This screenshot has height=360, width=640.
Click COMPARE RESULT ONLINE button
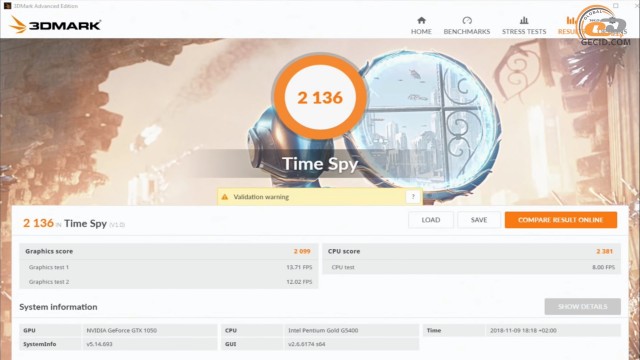coord(560,220)
